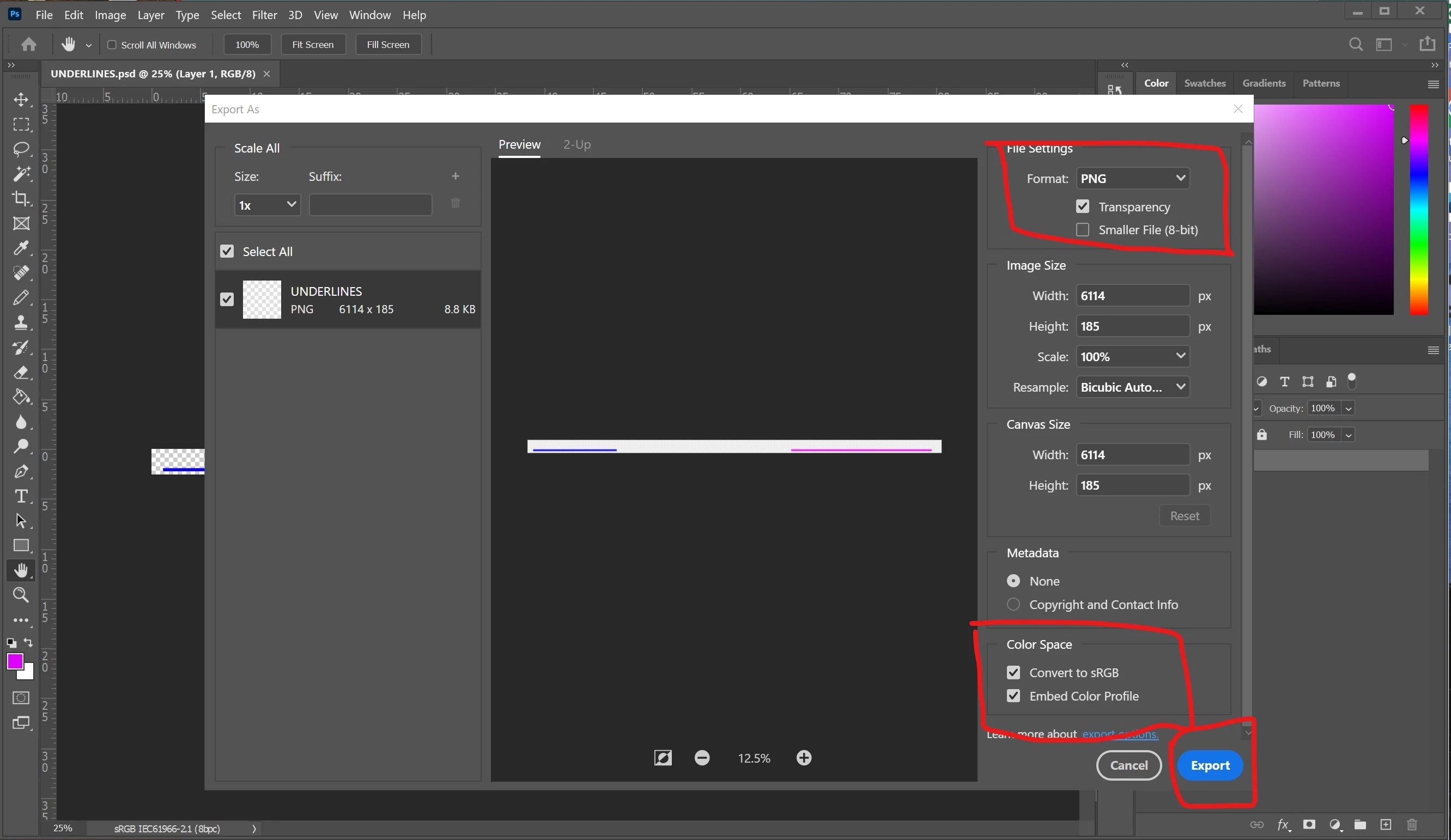The image size is (1451, 840).
Task: Click the Home icon in options bar
Action: (29, 44)
